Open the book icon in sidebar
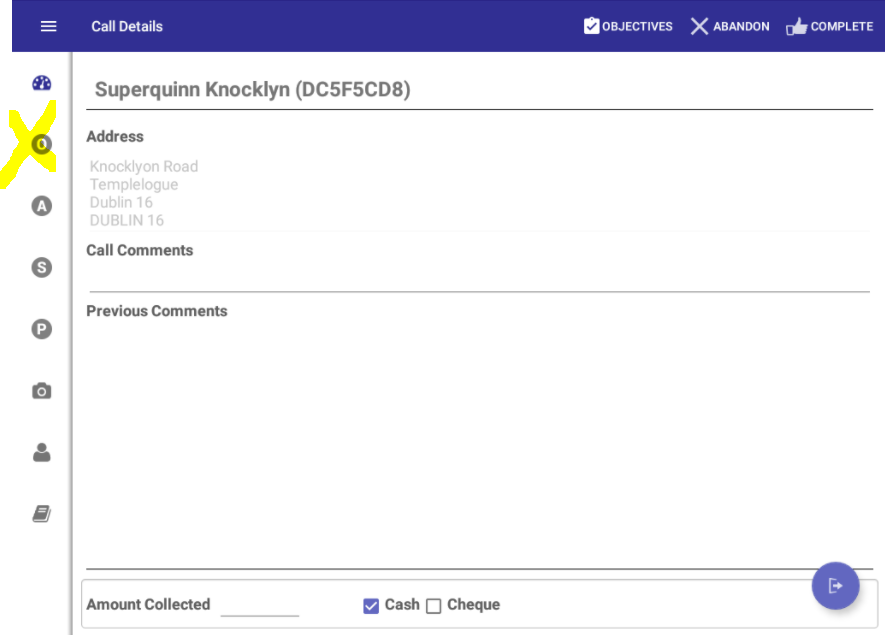 pos(42,514)
